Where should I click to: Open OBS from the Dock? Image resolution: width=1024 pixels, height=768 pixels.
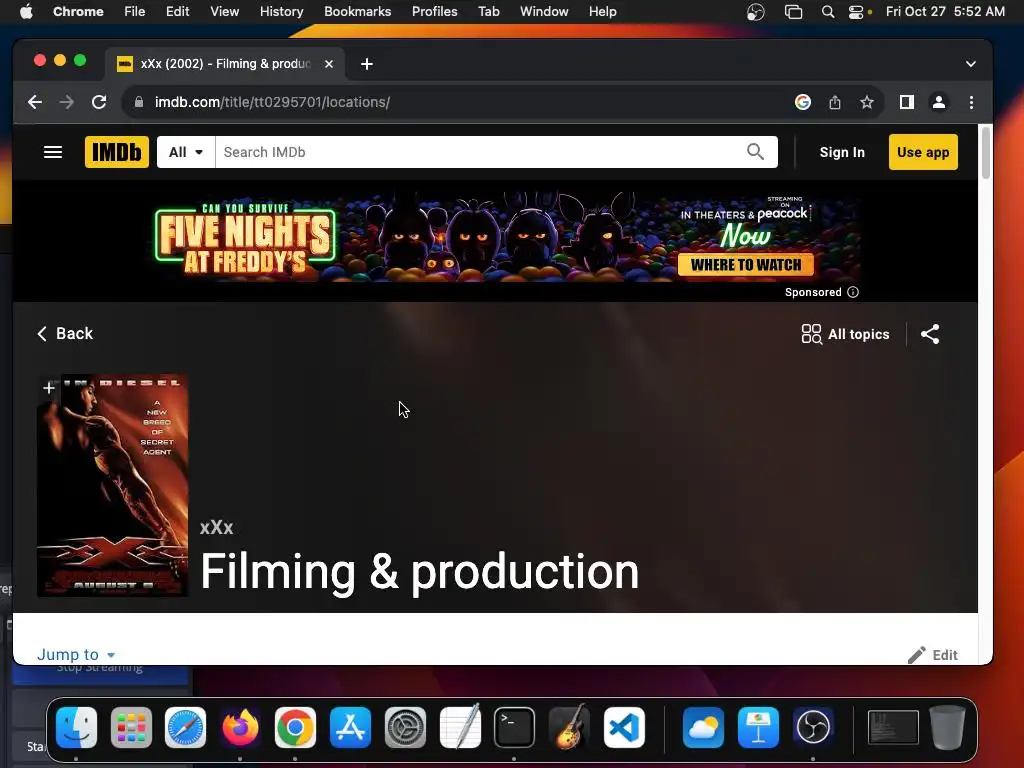coord(813,728)
